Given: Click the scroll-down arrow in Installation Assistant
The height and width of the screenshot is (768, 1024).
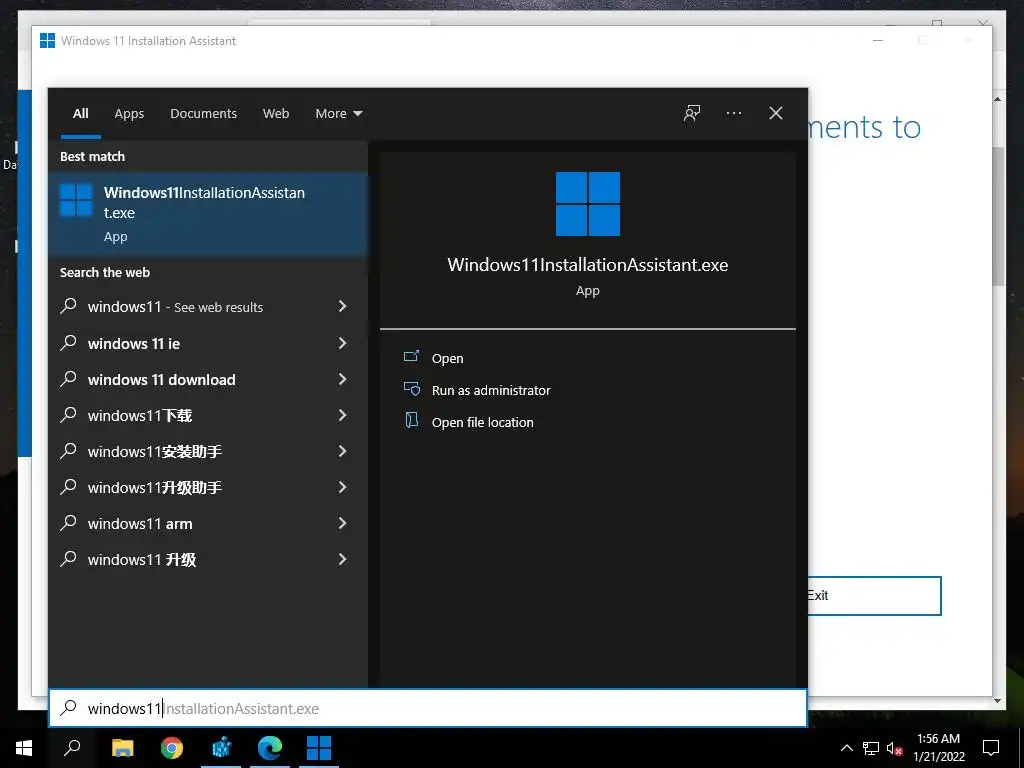Looking at the screenshot, I should 997,701.
